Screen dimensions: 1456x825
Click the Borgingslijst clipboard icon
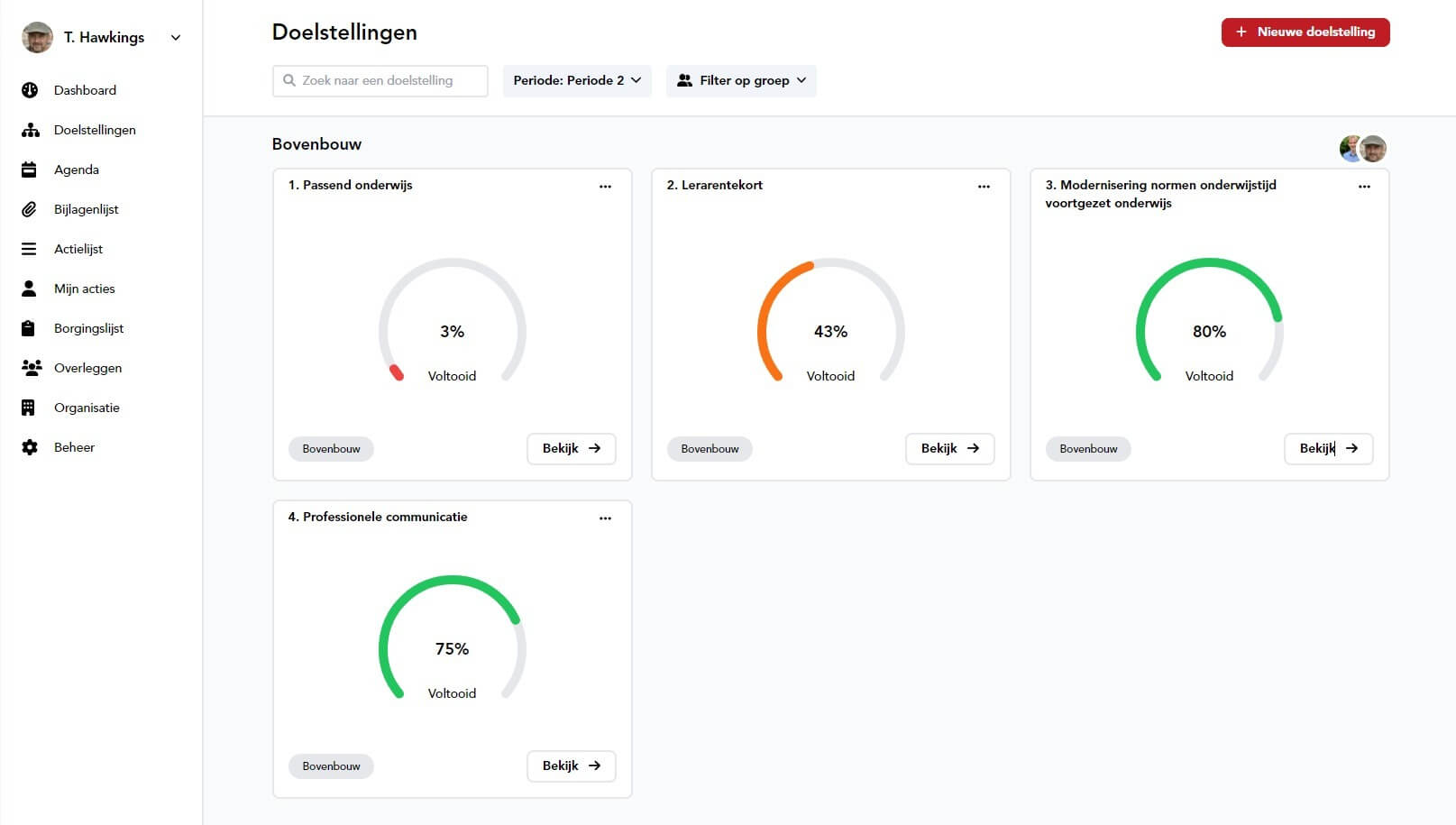[30, 328]
